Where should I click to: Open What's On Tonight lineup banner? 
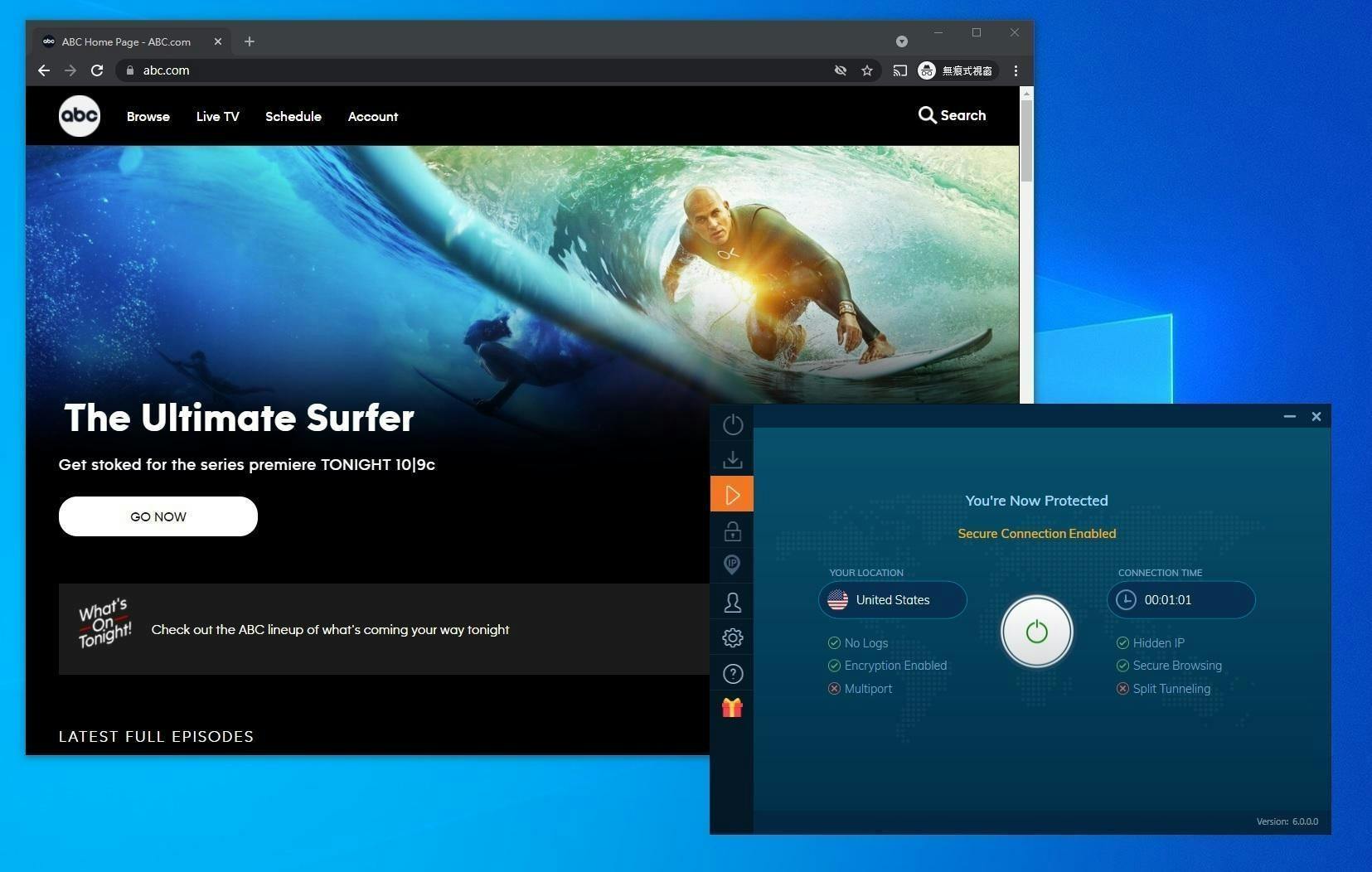384,629
